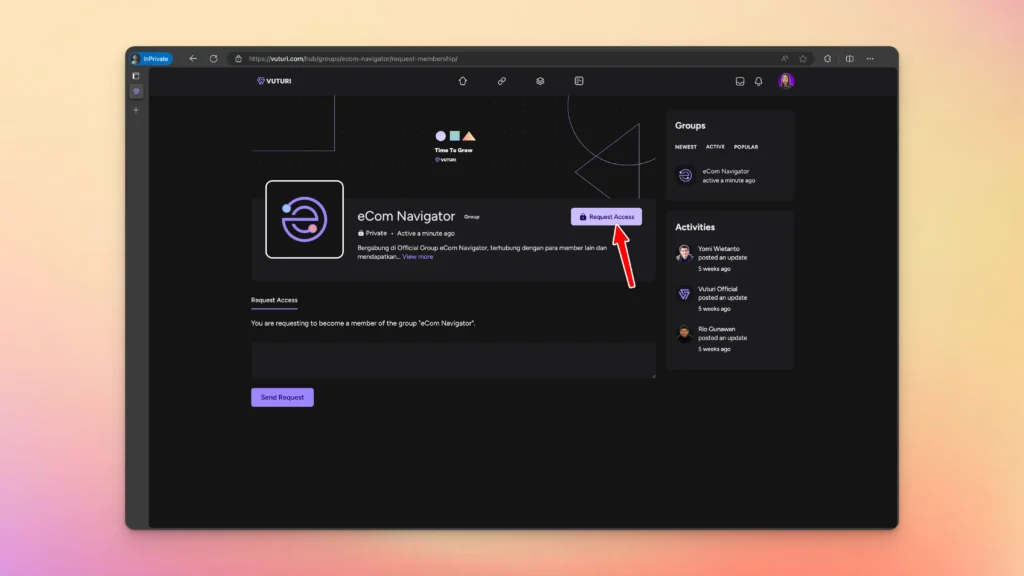1024x576 pixels.
Task: Click the Request Access button in group header
Action: [x=606, y=217]
